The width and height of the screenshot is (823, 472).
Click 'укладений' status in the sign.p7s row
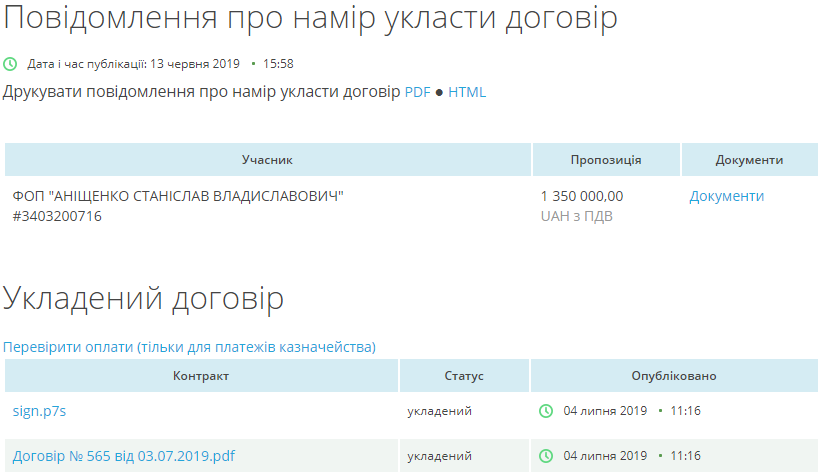pyautogui.click(x=439, y=411)
